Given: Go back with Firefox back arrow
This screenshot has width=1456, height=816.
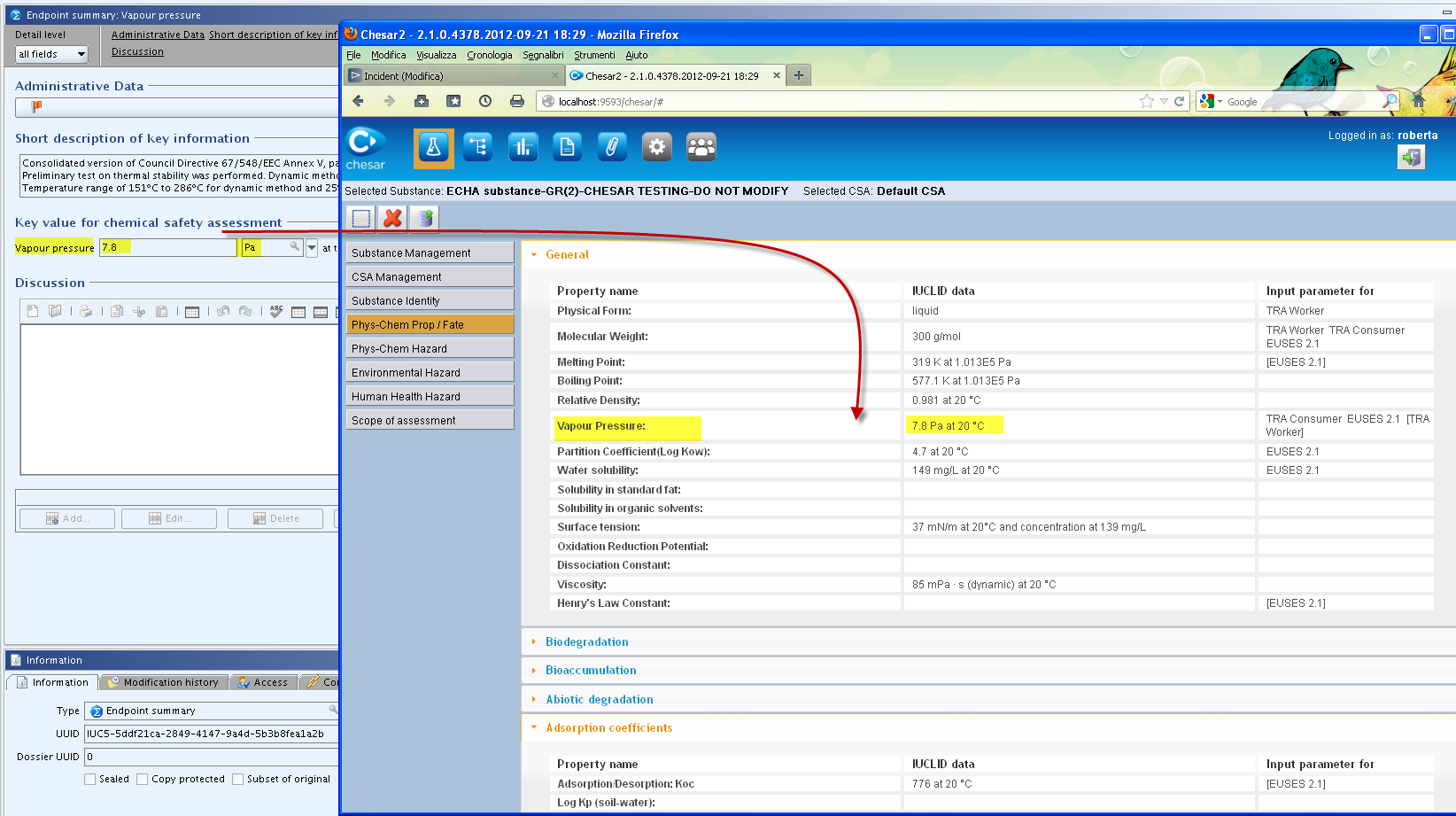Looking at the screenshot, I should pos(358,101).
